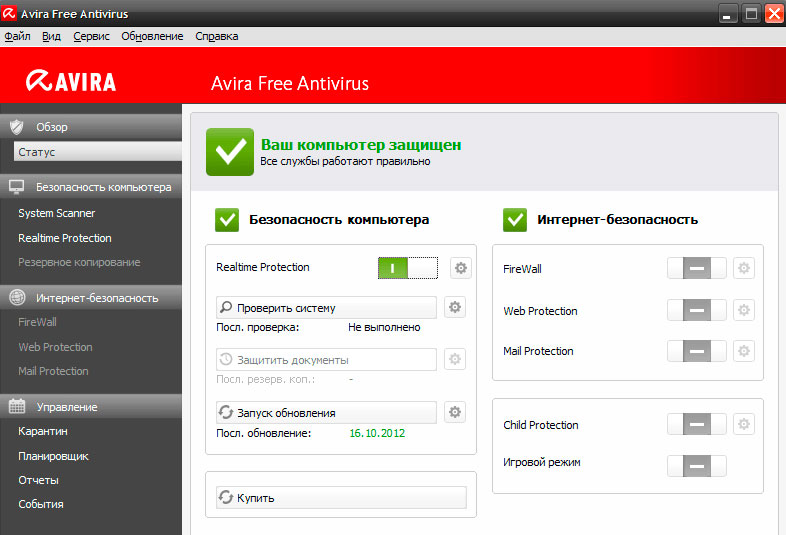
Task: Open Резервное копирование in sidebar
Action: click(x=79, y=262)
